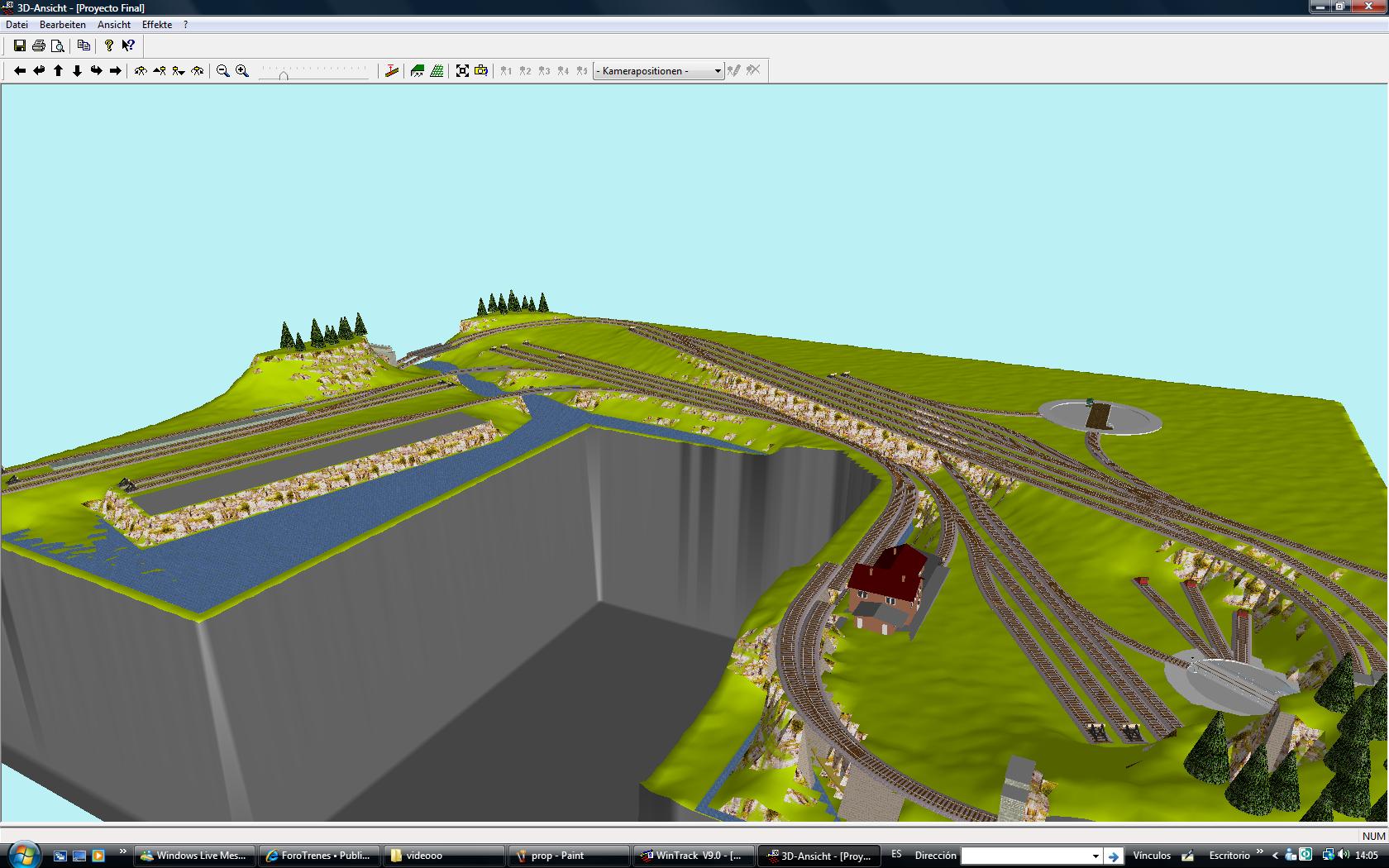
Task: Move camera left with the left arrow
Action: 20,71
